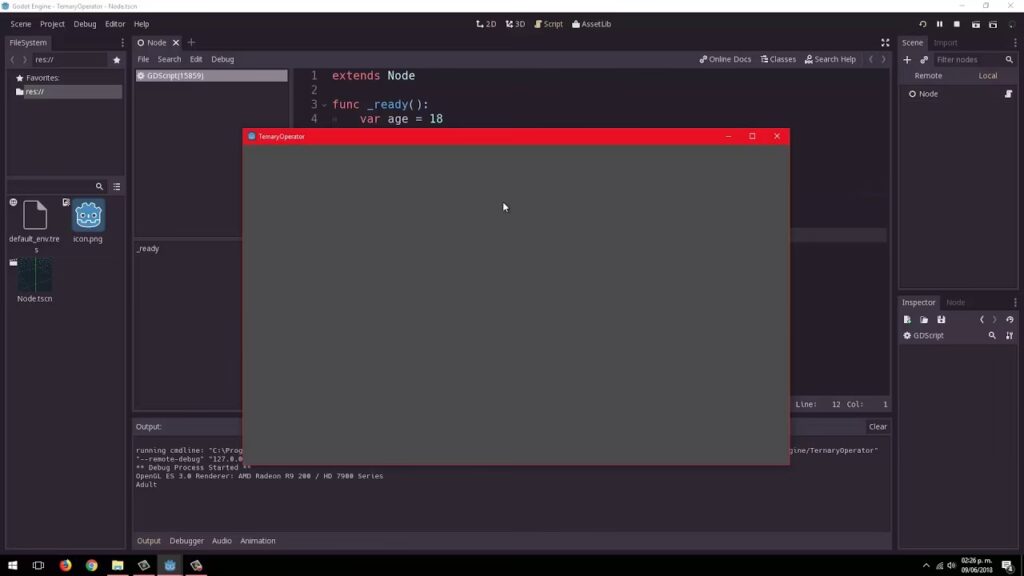Image resolution: width=1024 pixels, height=576 pixels.
Task: Toggle distraction-free mode icon
Action: (885, 43)
